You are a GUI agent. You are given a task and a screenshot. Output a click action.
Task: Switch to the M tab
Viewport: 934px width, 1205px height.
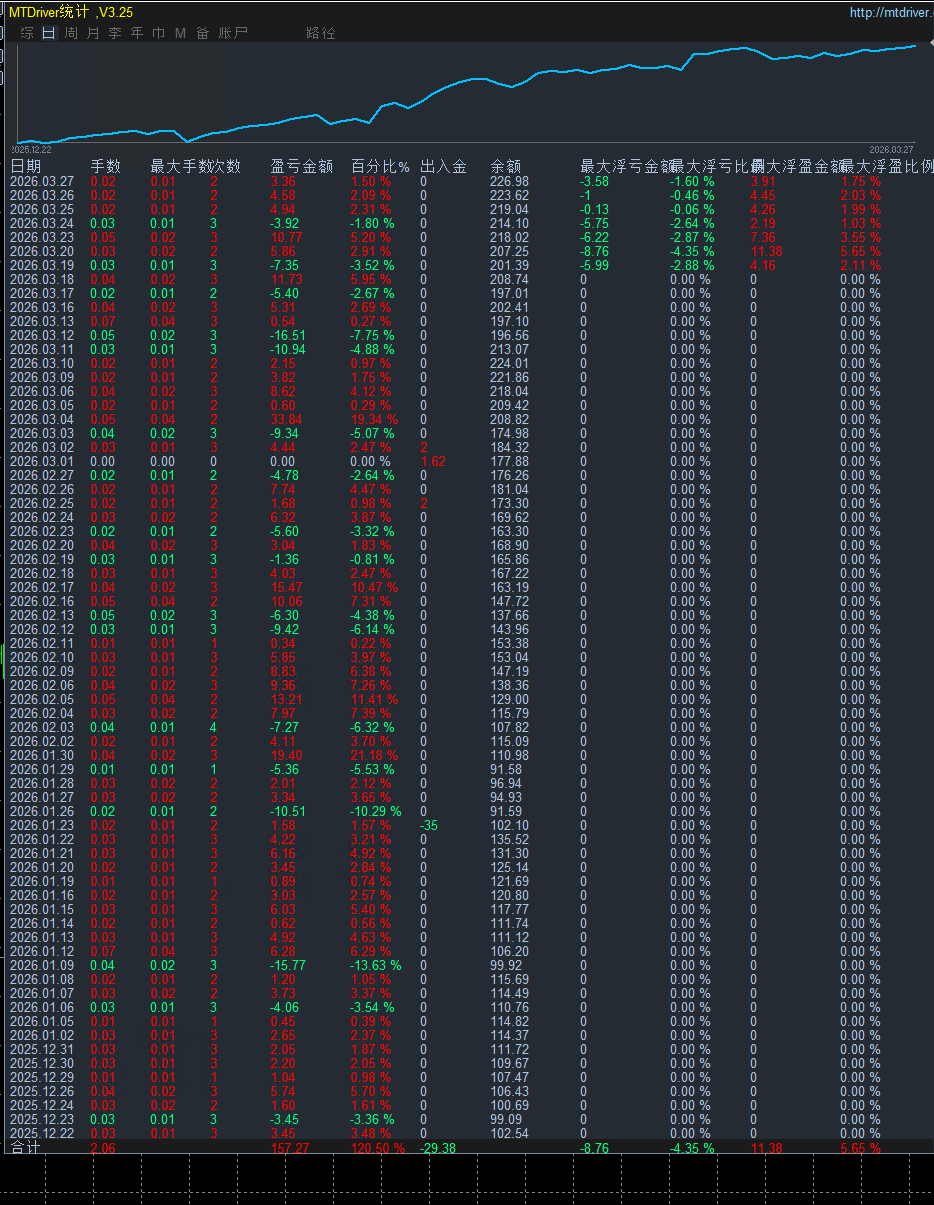pos(180,33)
